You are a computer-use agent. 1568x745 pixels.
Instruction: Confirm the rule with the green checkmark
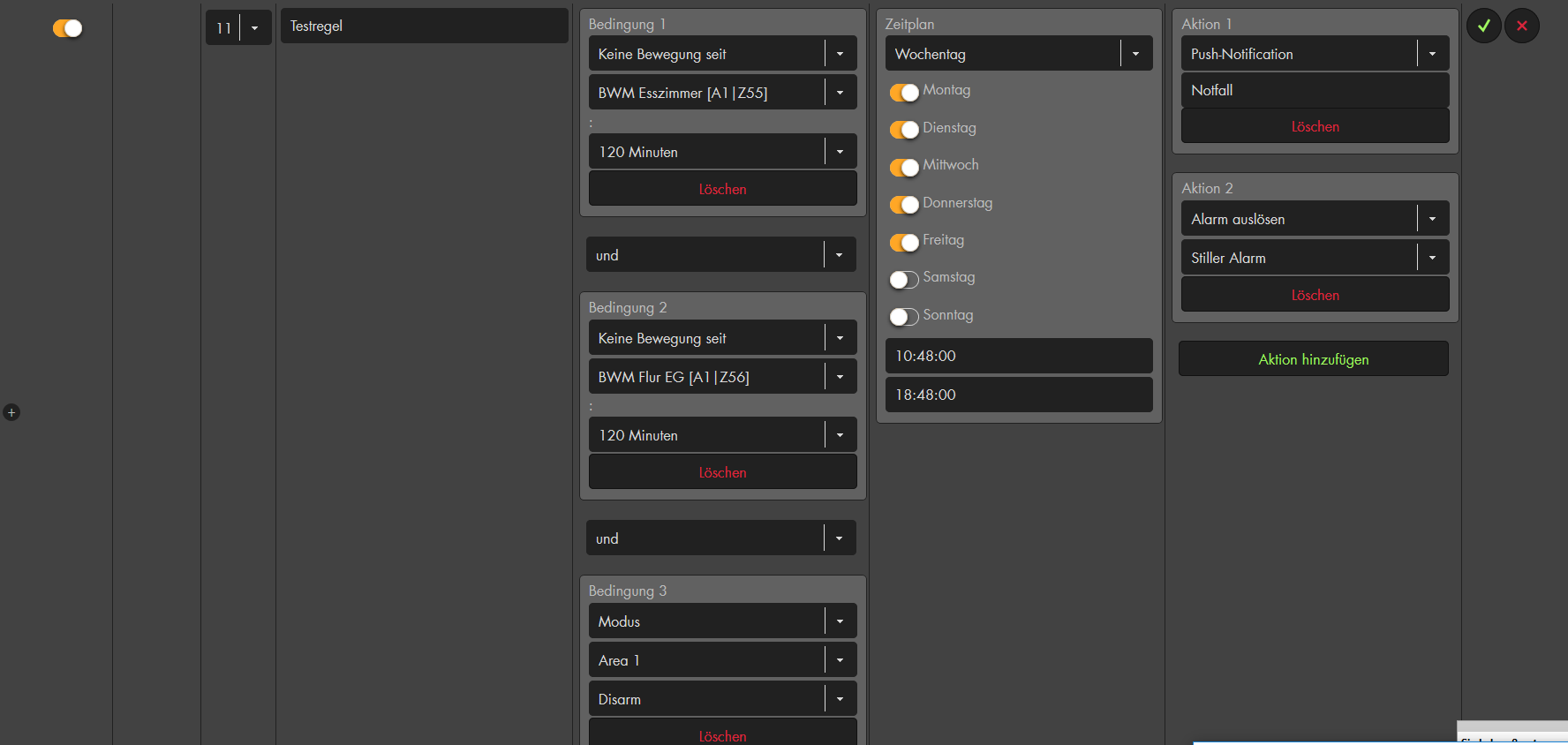[1484, 26]
